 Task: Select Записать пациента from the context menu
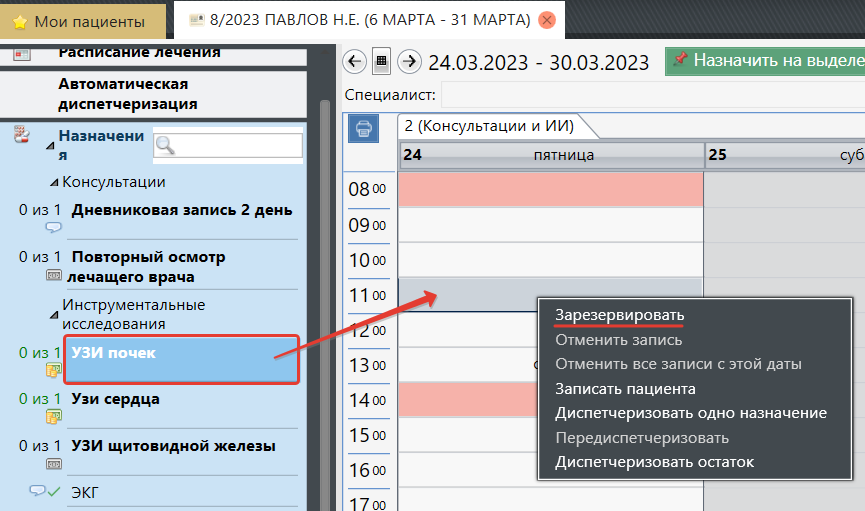625,389
